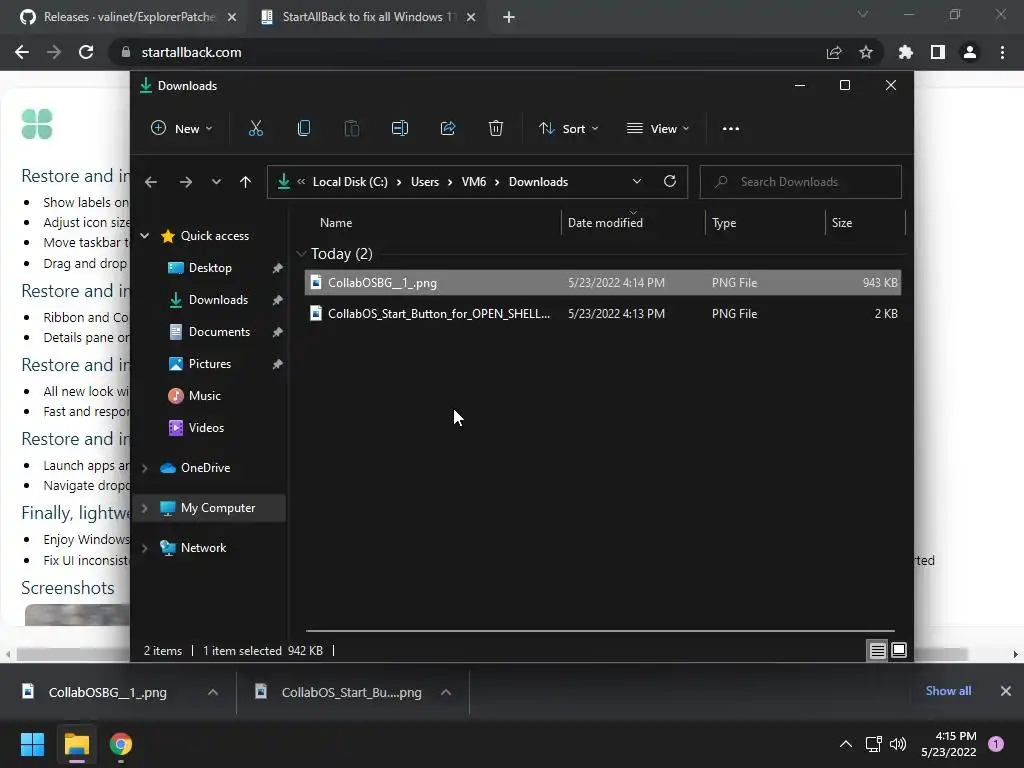Click the Paste icon in Explorer toolbar

pos(351,129)
